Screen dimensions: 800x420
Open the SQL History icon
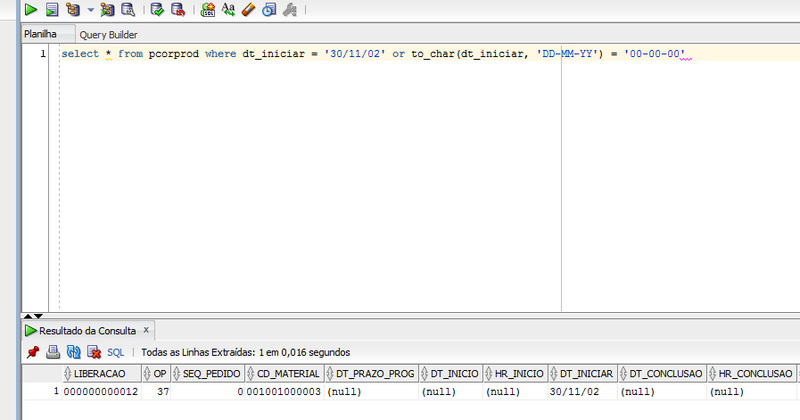tap(269, 10)
